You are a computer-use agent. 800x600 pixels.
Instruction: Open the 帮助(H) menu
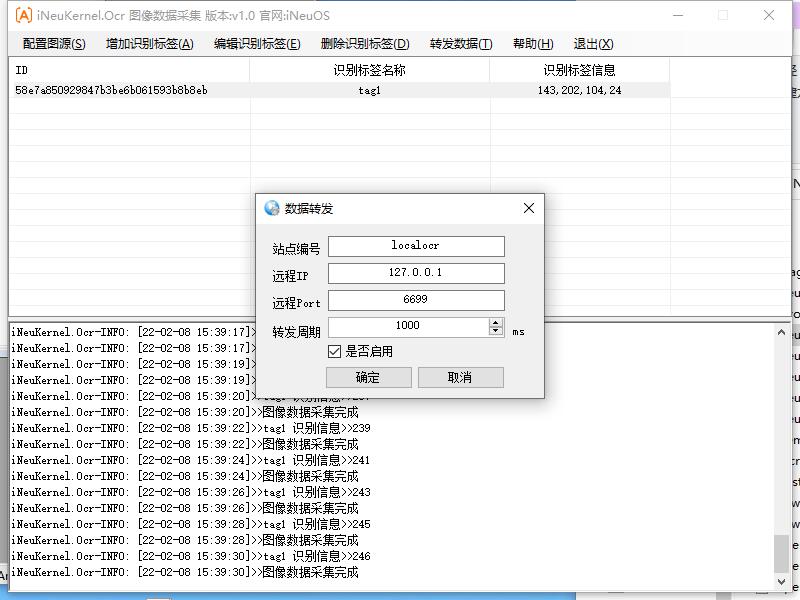point(532,44)
